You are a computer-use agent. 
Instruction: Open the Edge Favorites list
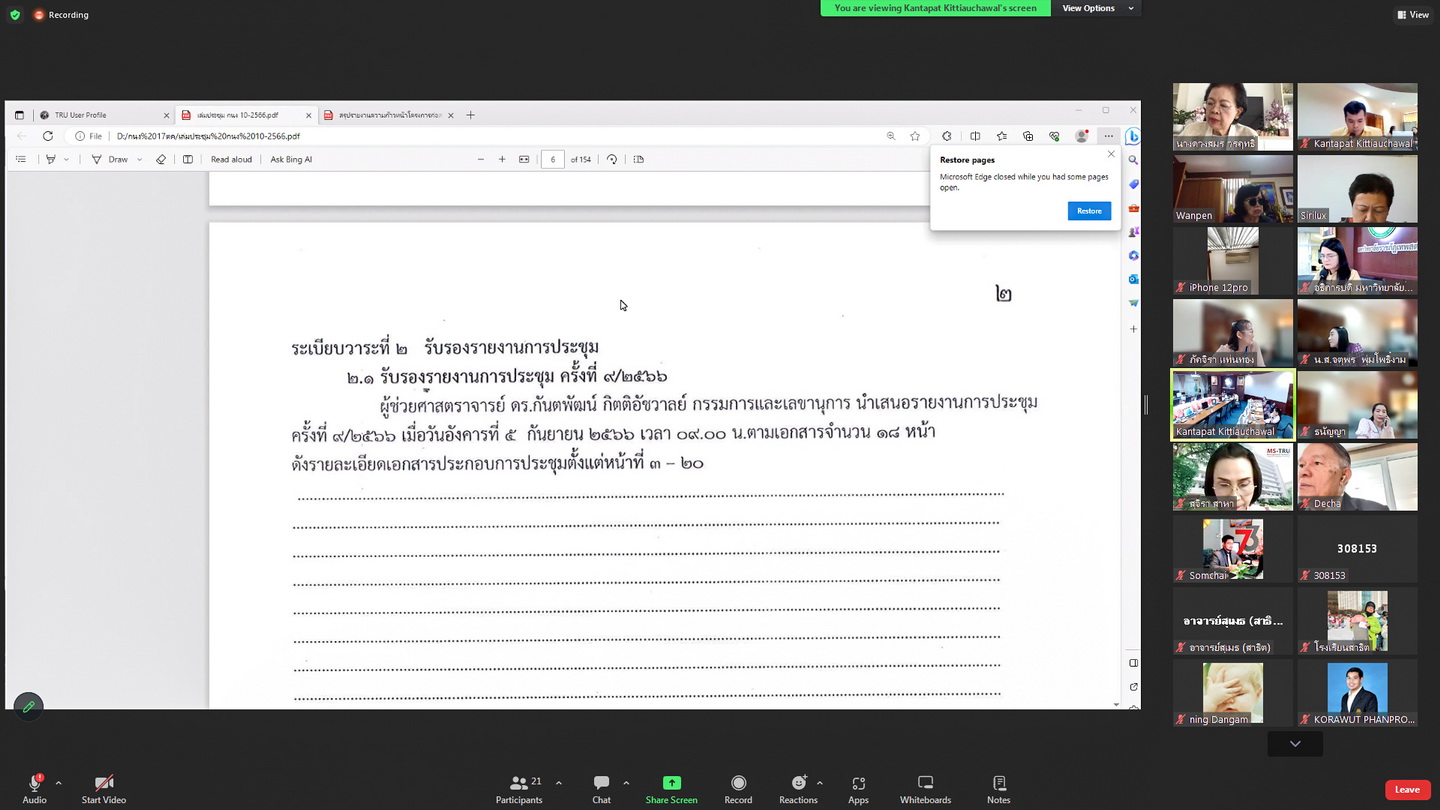(x=1001, y=136)
